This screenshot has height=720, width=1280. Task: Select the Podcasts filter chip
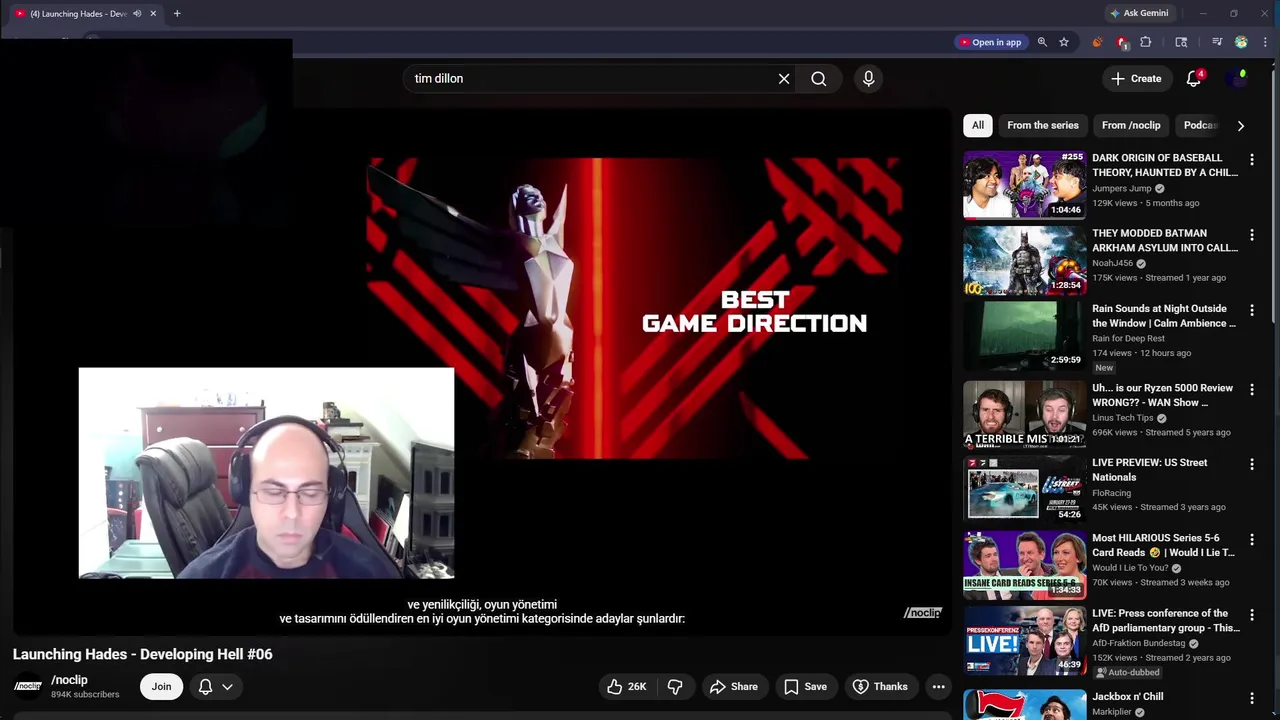(x=1199, y=125)
